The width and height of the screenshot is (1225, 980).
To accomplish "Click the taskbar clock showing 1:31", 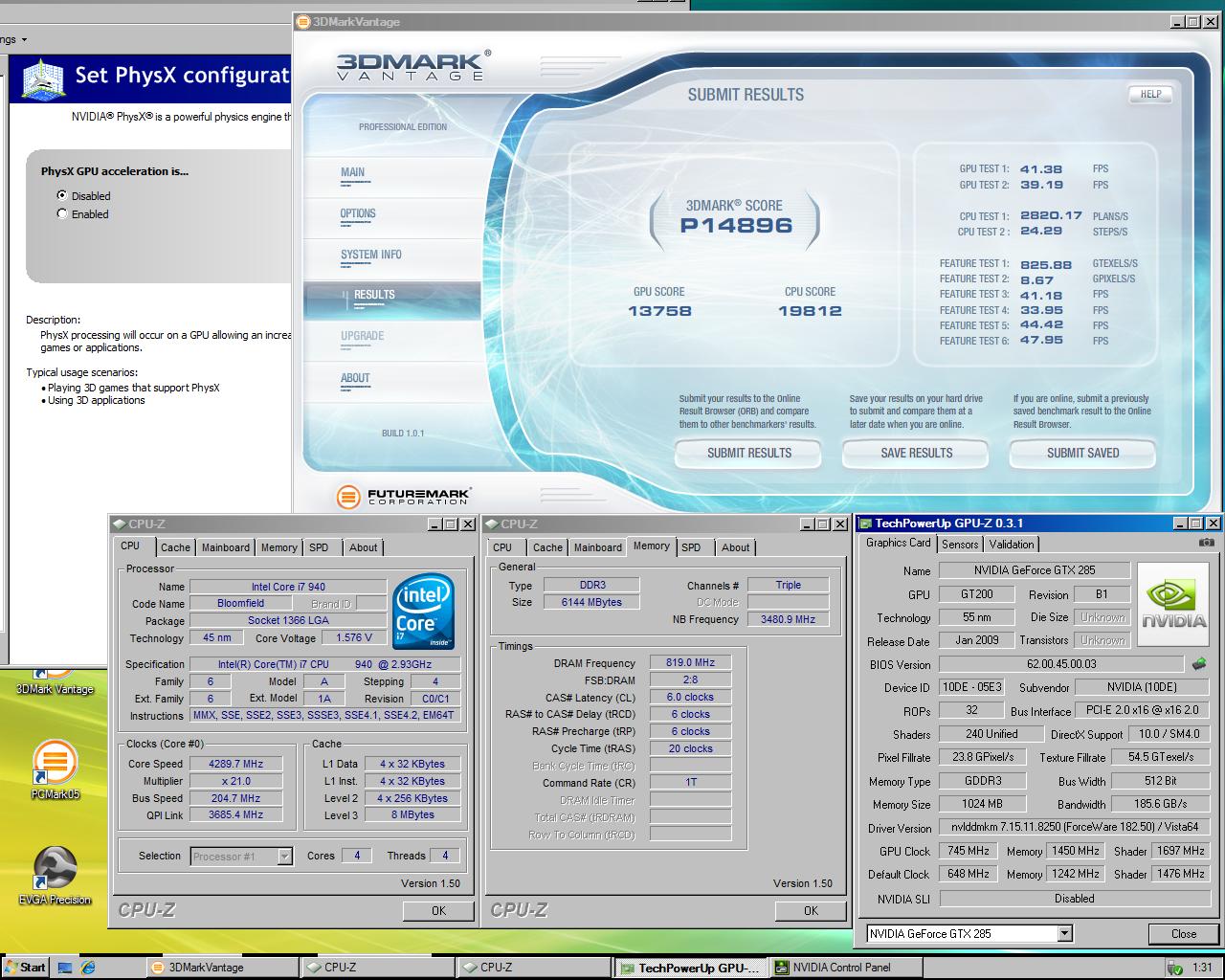I will click(1202, 968).
